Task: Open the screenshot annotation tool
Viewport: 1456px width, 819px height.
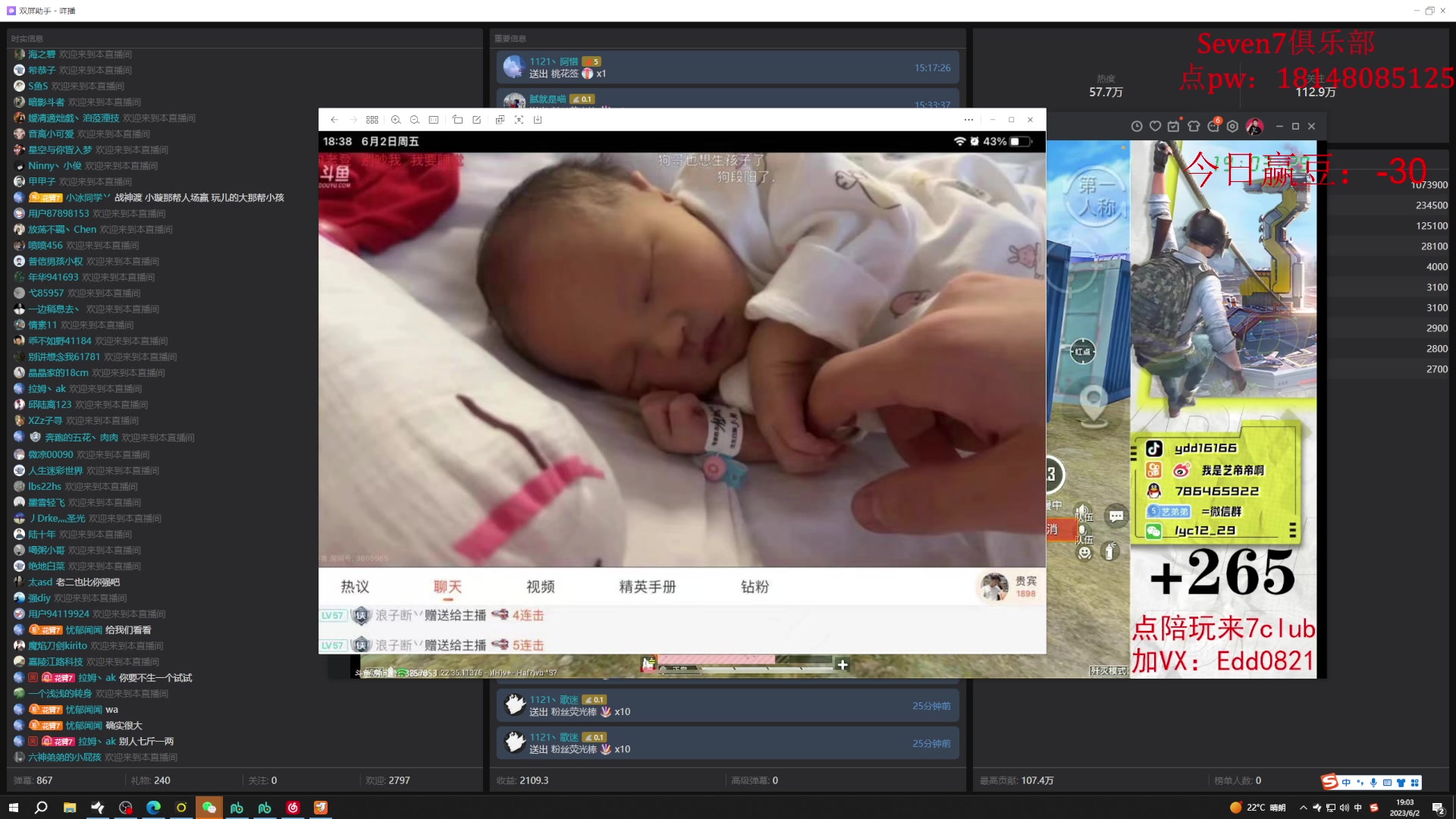Action: [477, 119]
